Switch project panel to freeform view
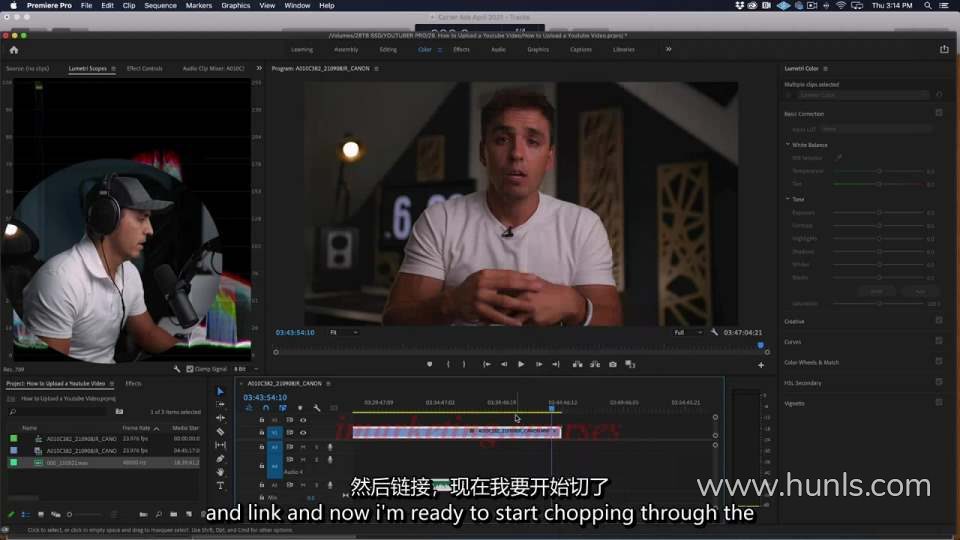Screen dimensions: 960x540 [x=56, y=514]
